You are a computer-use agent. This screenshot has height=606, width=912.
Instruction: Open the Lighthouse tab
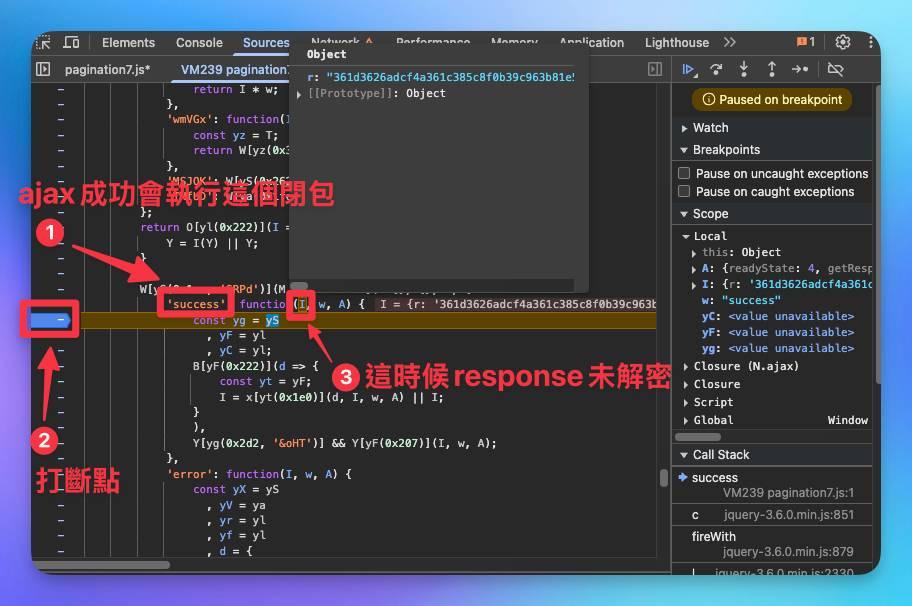pos(676,42)
